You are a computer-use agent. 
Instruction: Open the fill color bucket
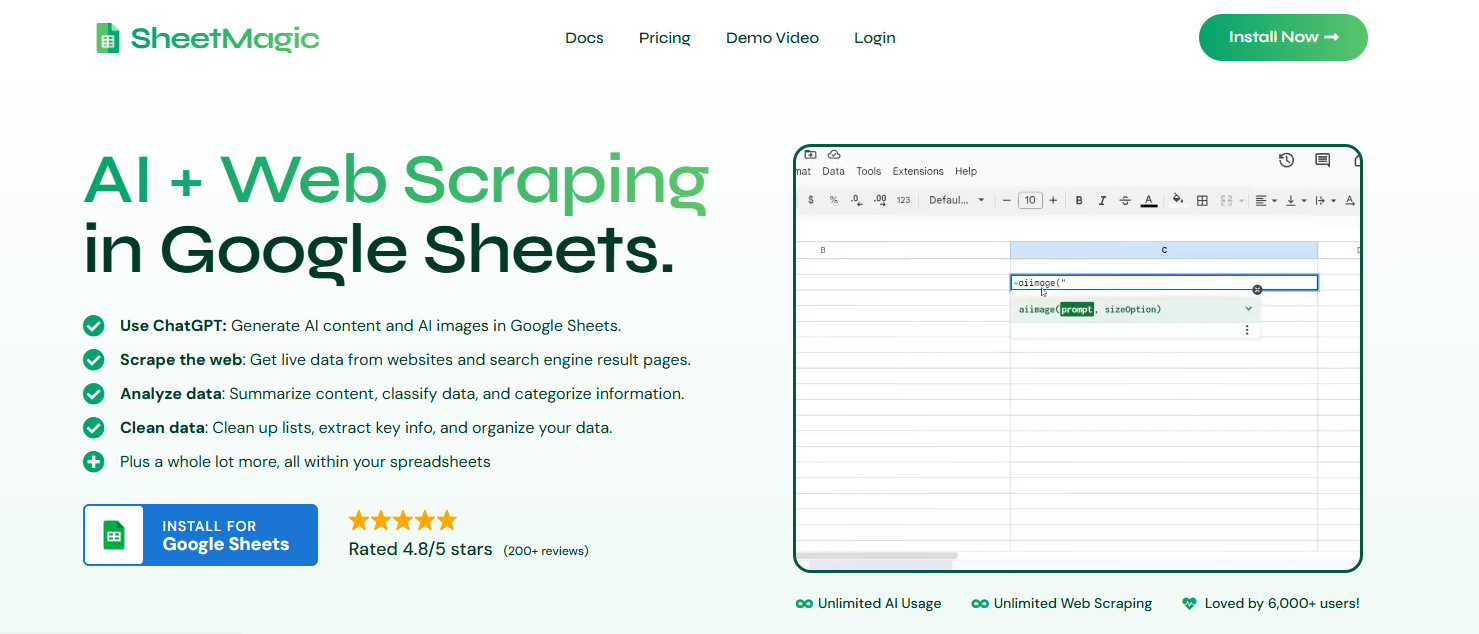1178,199
